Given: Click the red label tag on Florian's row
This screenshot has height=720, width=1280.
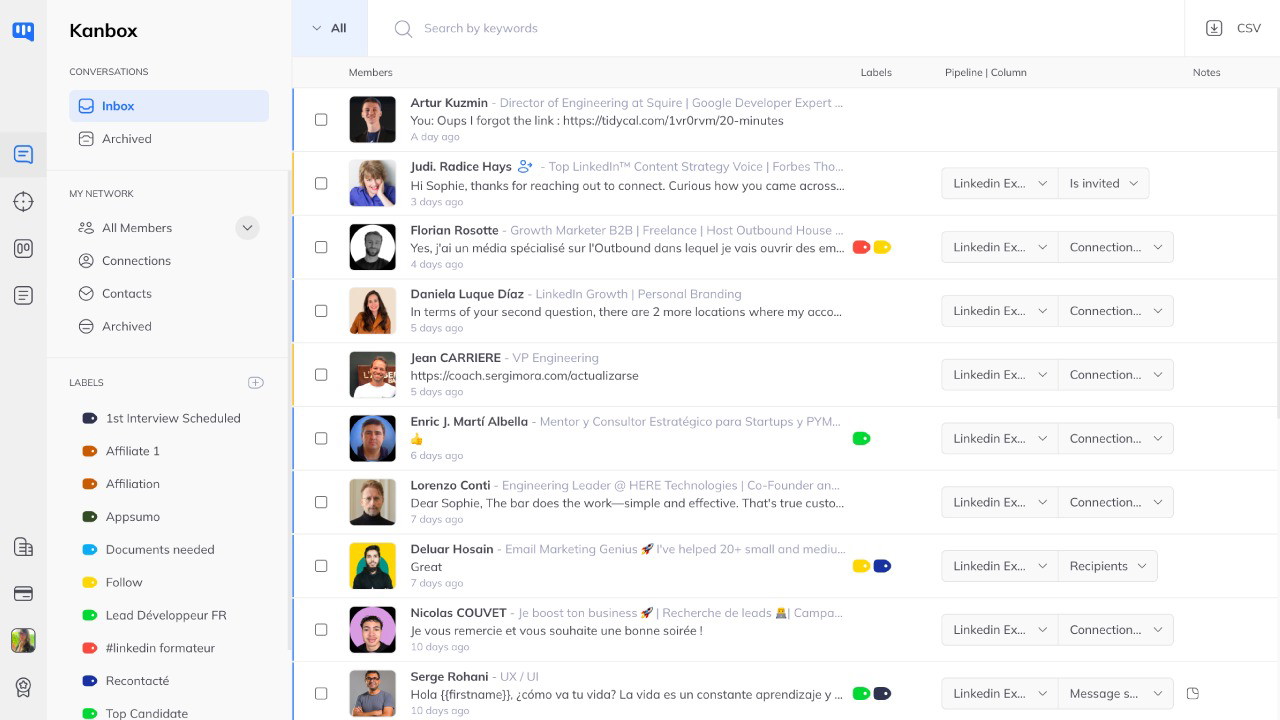Looking at the screenshot, I should click(x=861, y=247).
